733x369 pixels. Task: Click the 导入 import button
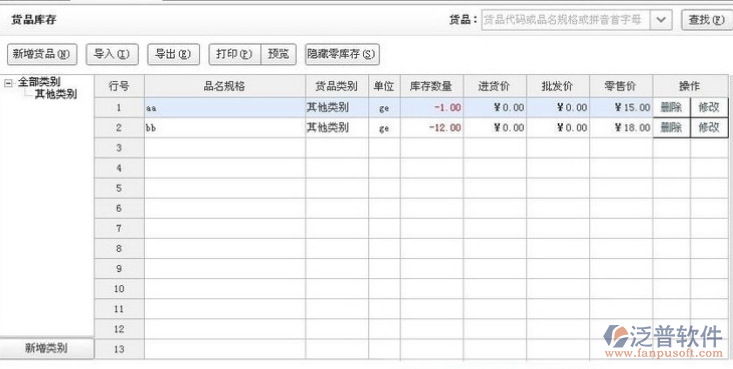112,54
